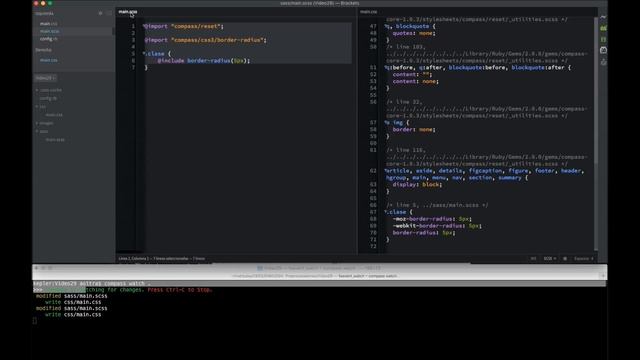Open main.scss under the sass folder
Viewport: 640px width, 360px height.
55,140
